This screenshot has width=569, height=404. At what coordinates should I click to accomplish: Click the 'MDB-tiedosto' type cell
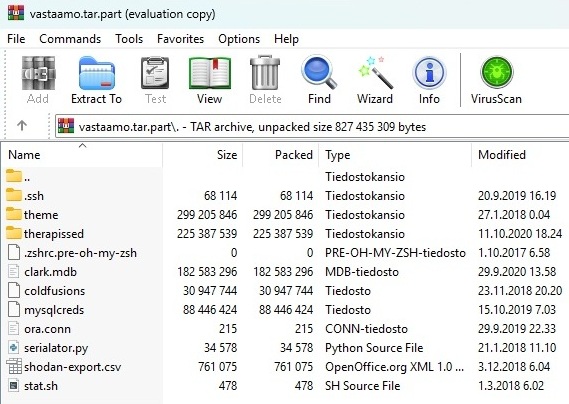pos(362,272)
